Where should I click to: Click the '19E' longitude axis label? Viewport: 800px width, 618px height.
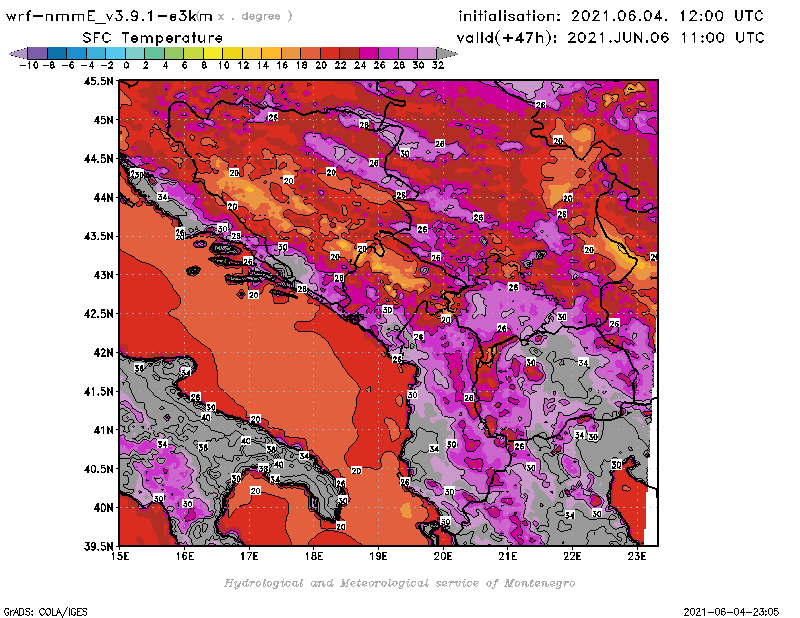coord(378,556)
